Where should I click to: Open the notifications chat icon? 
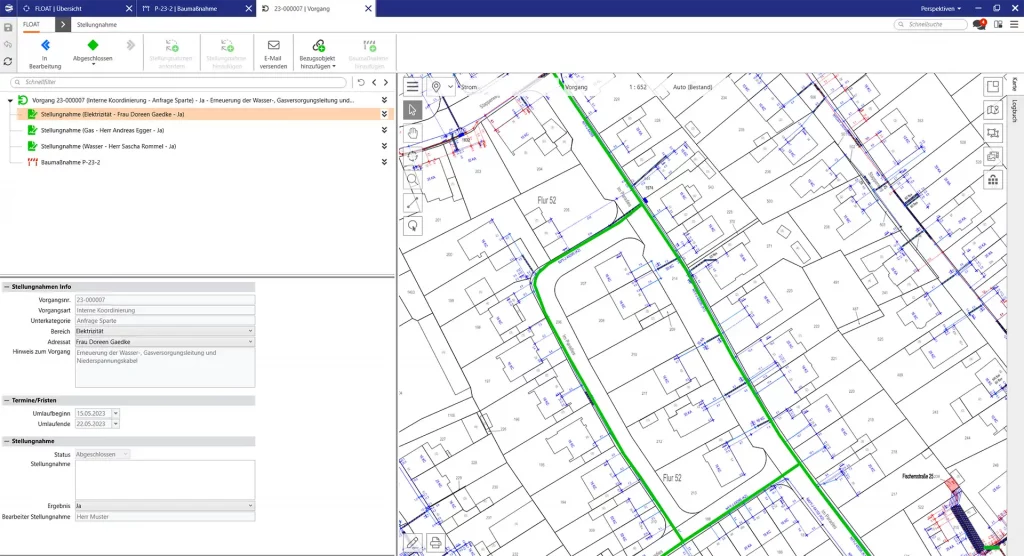[980, 24]
